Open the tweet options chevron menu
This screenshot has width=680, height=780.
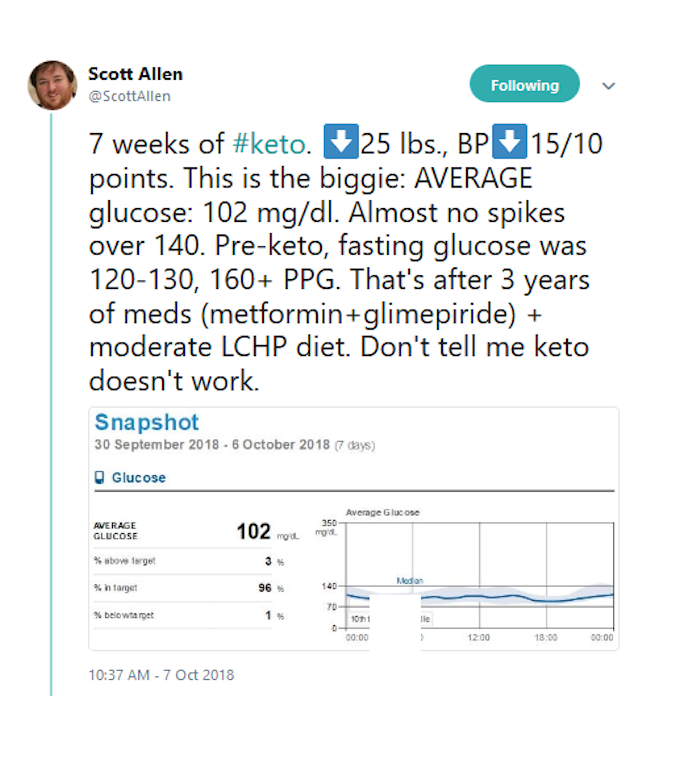point(608,86)
